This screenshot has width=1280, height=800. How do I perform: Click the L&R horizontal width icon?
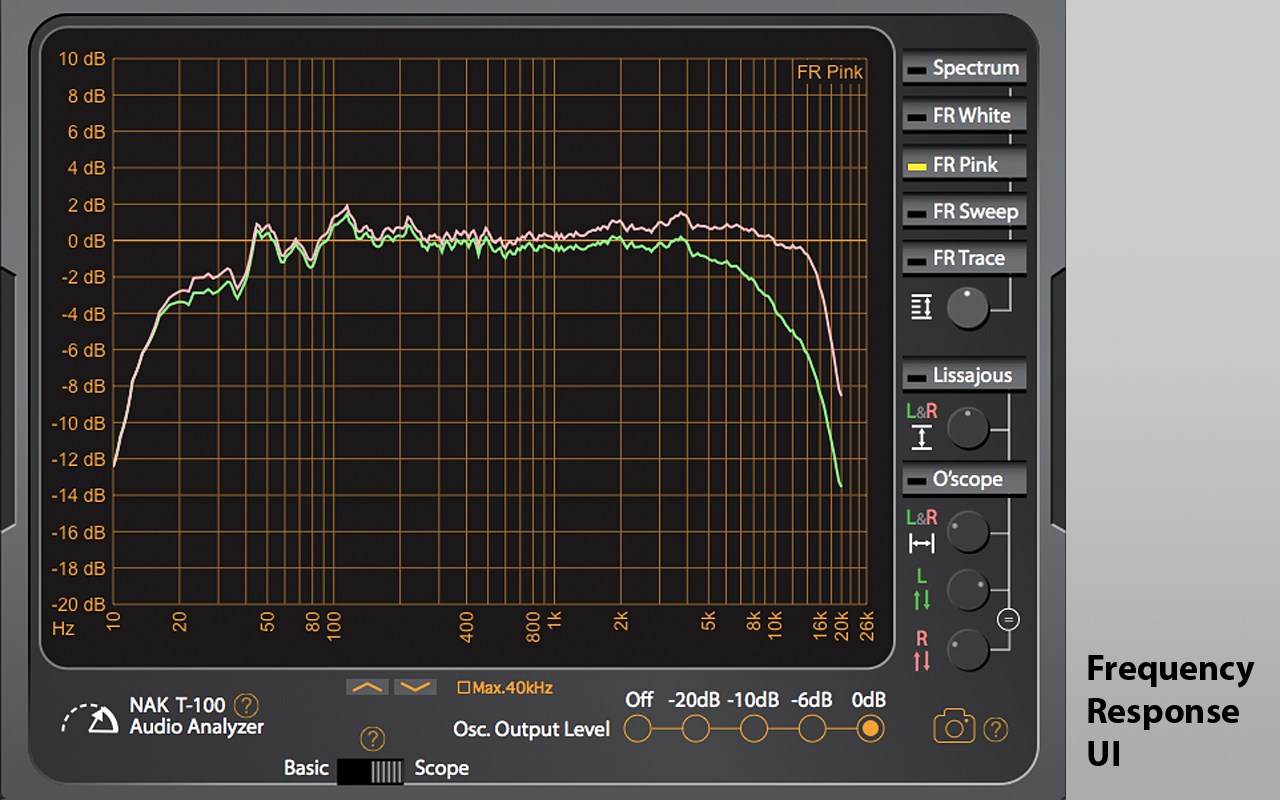click(x=921, y=532)
